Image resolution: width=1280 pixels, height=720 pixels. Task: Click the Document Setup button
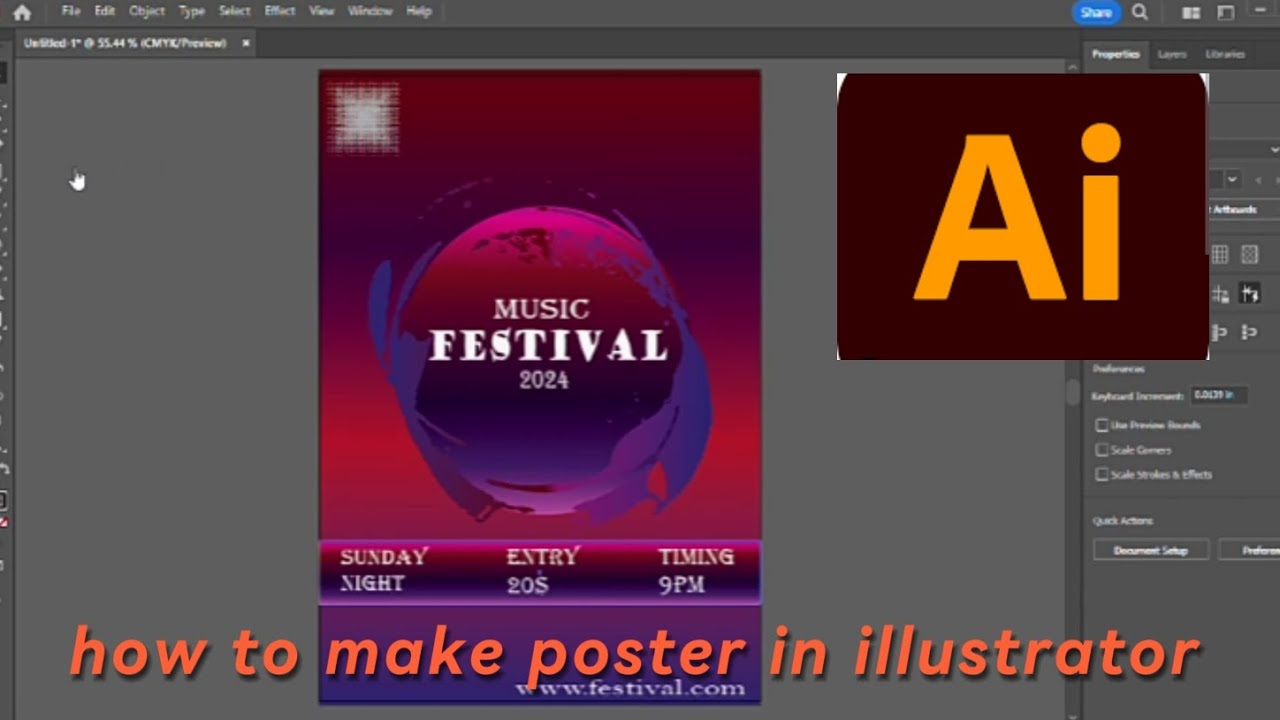(x=1150, y=550)
